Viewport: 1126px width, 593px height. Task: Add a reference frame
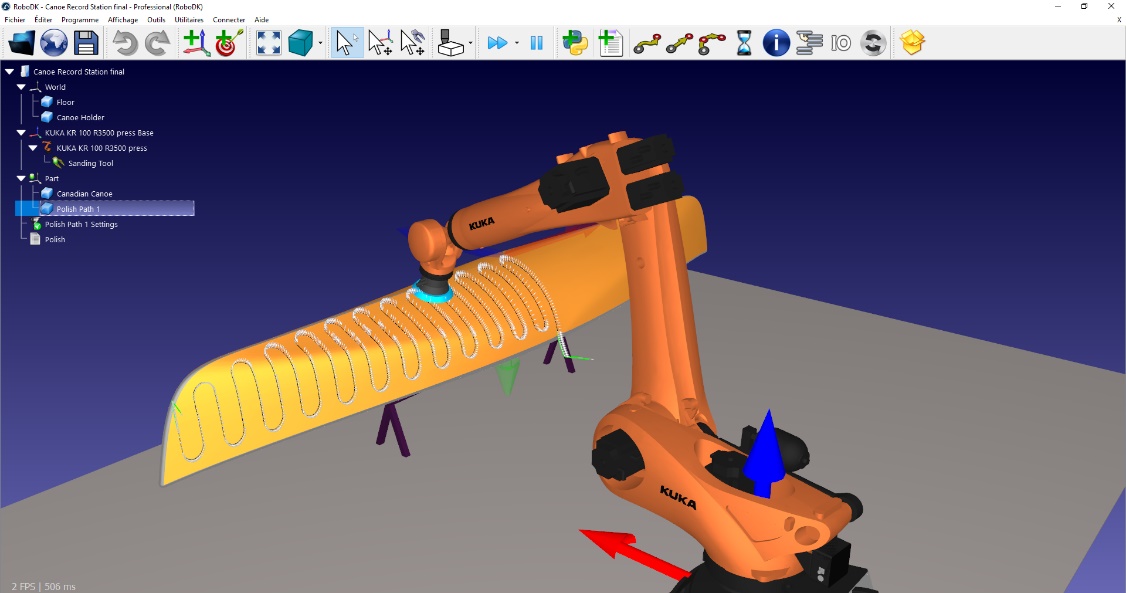[196, 43]
